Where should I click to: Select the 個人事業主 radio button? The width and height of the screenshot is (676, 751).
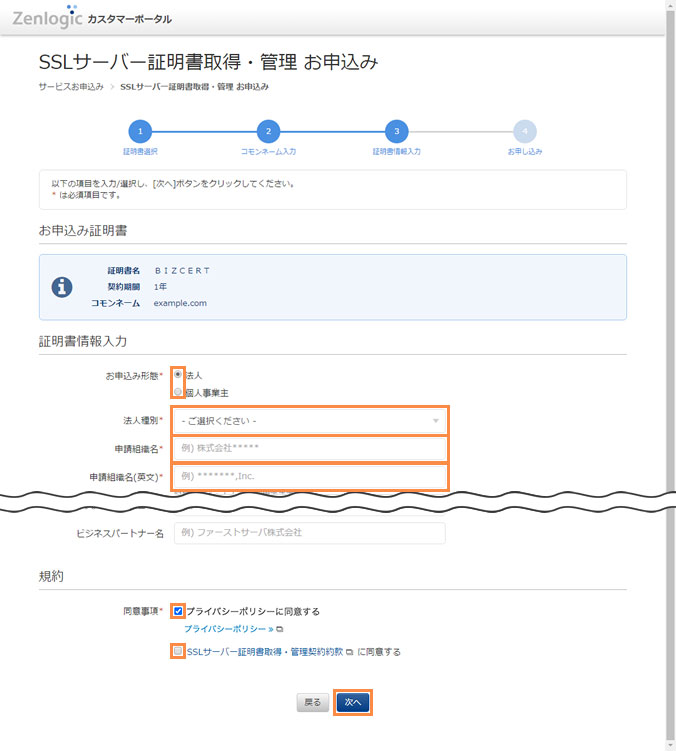pyautogui.click(x=178, y=392)
